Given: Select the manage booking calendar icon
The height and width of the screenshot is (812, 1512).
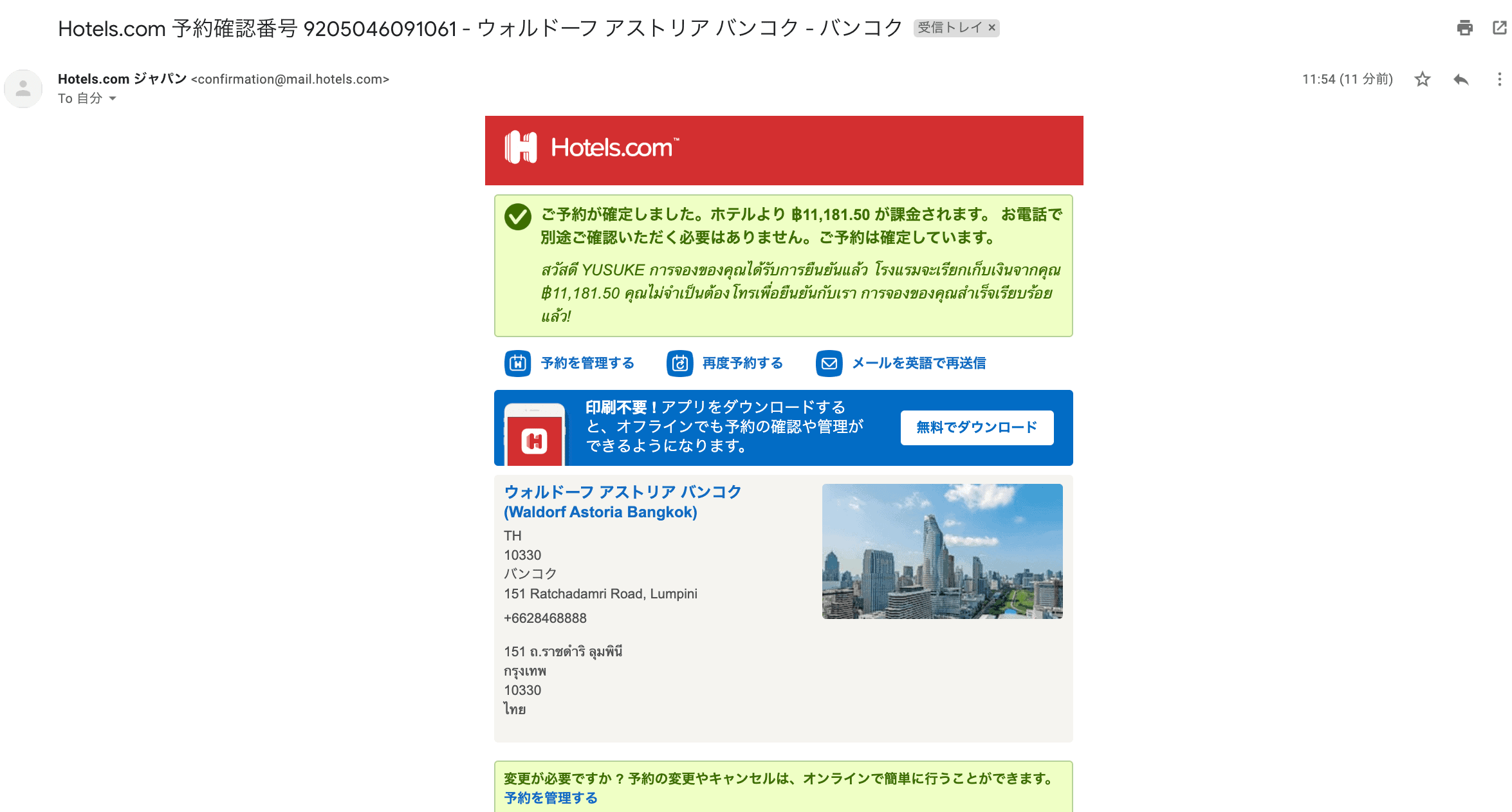Looking at the screenshot, I should (517, 363).
